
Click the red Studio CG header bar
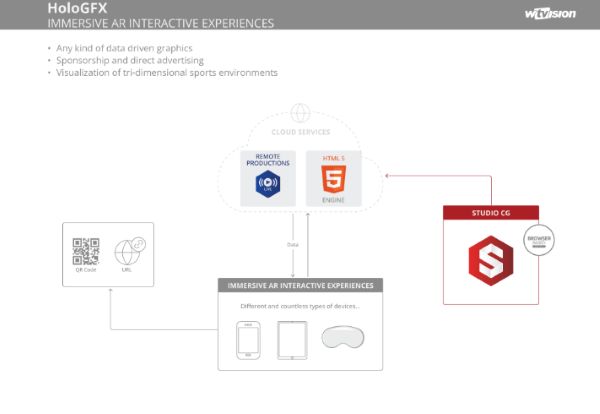491,213
